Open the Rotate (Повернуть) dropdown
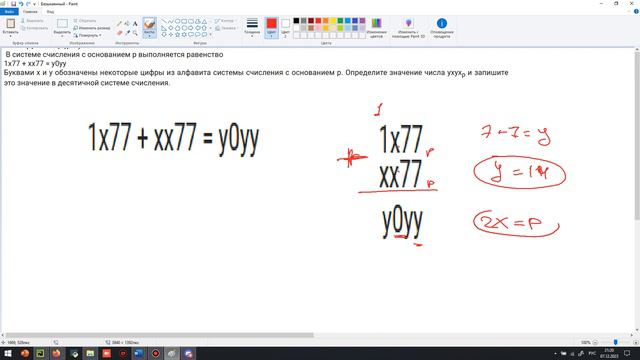 [x=87, y=35]
